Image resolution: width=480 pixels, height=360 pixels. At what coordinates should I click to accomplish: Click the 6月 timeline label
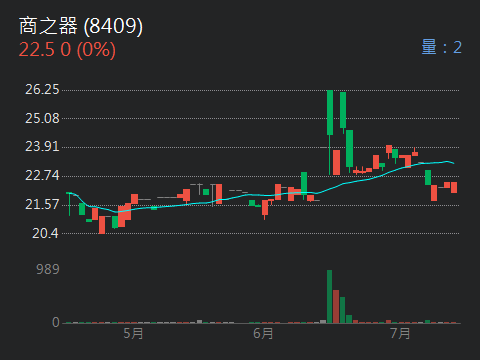[263, 333]
